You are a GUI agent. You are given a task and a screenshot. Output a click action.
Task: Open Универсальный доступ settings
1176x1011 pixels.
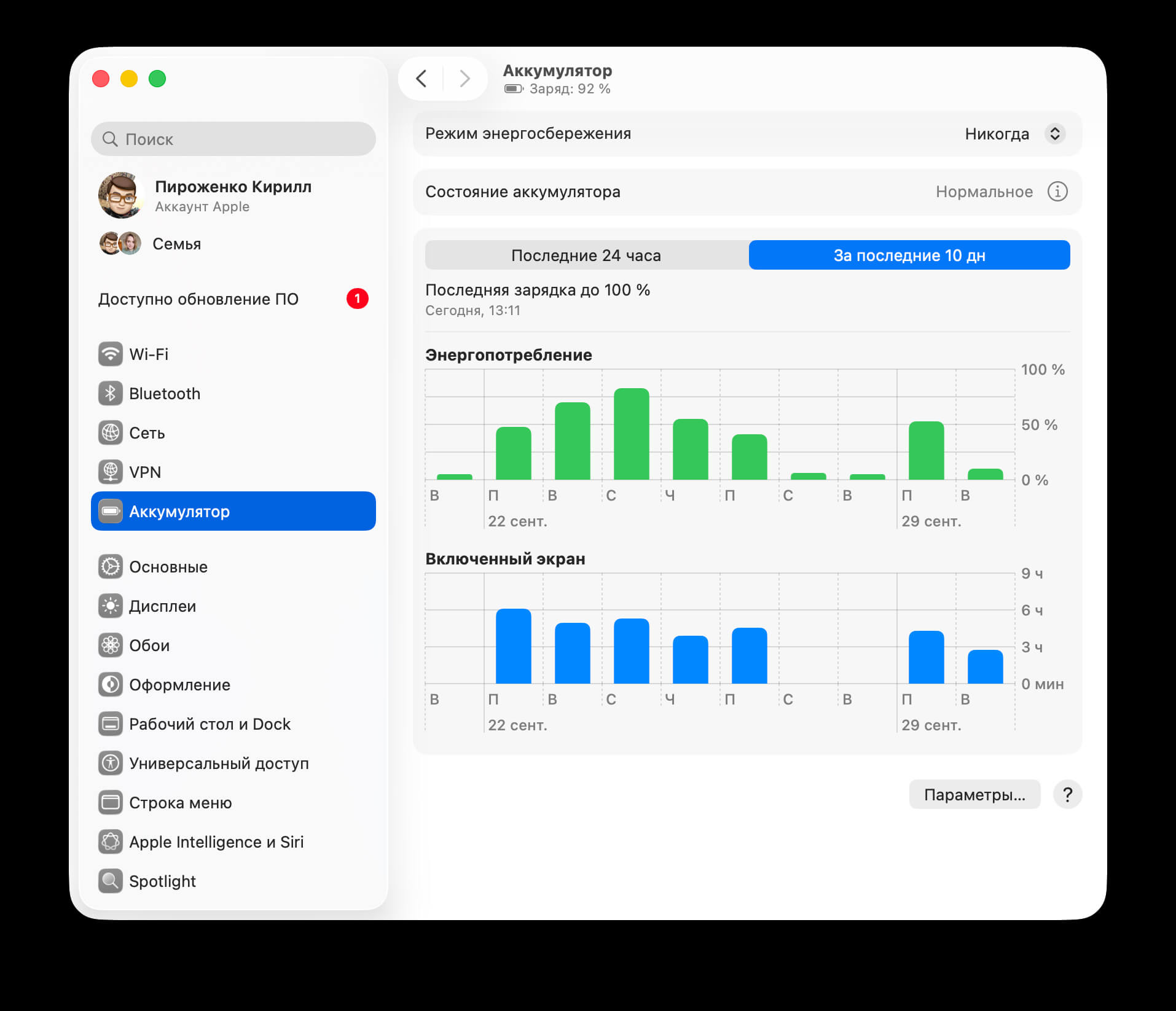click(x=233, y=763)
